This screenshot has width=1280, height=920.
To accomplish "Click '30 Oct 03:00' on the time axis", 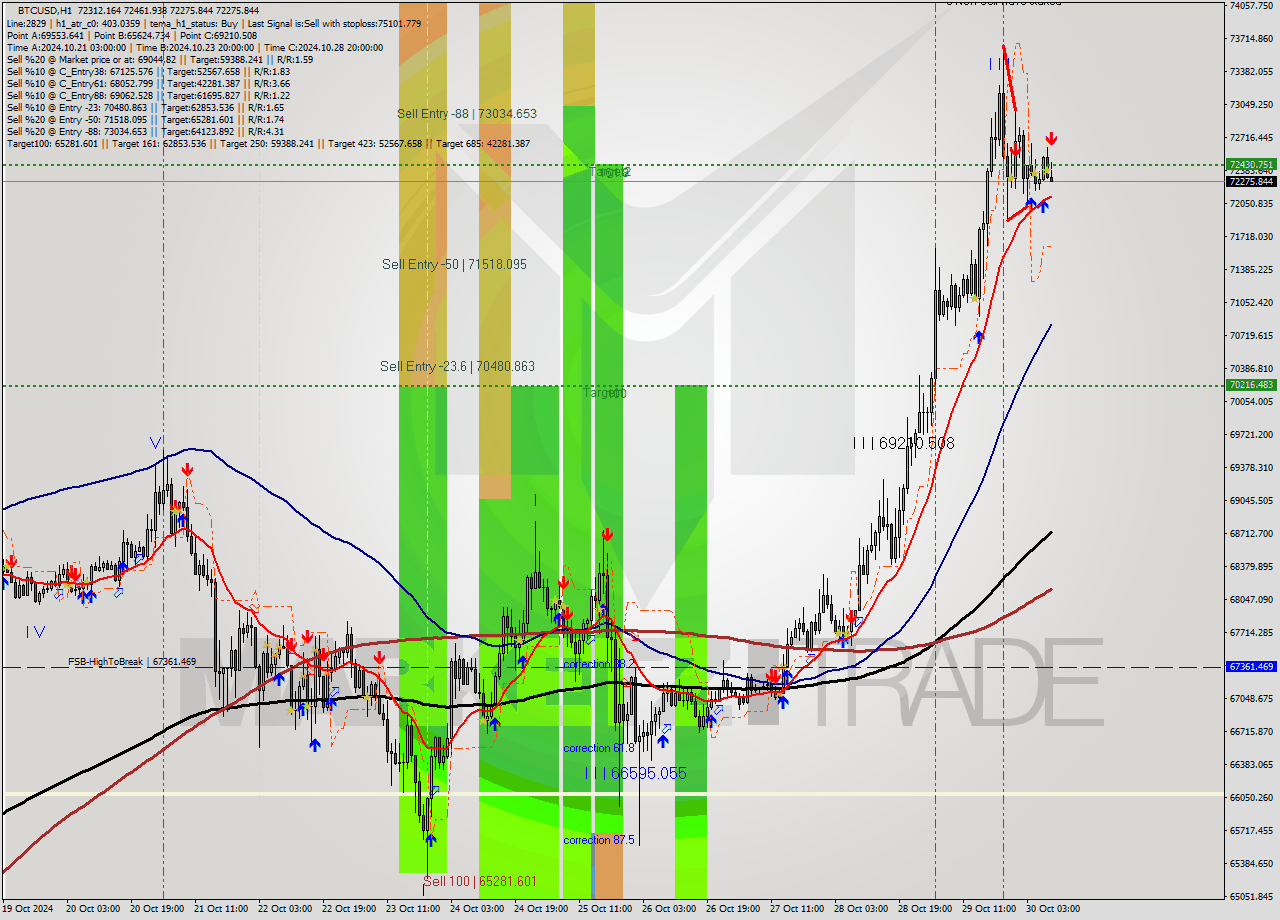I will (1052, 909).
